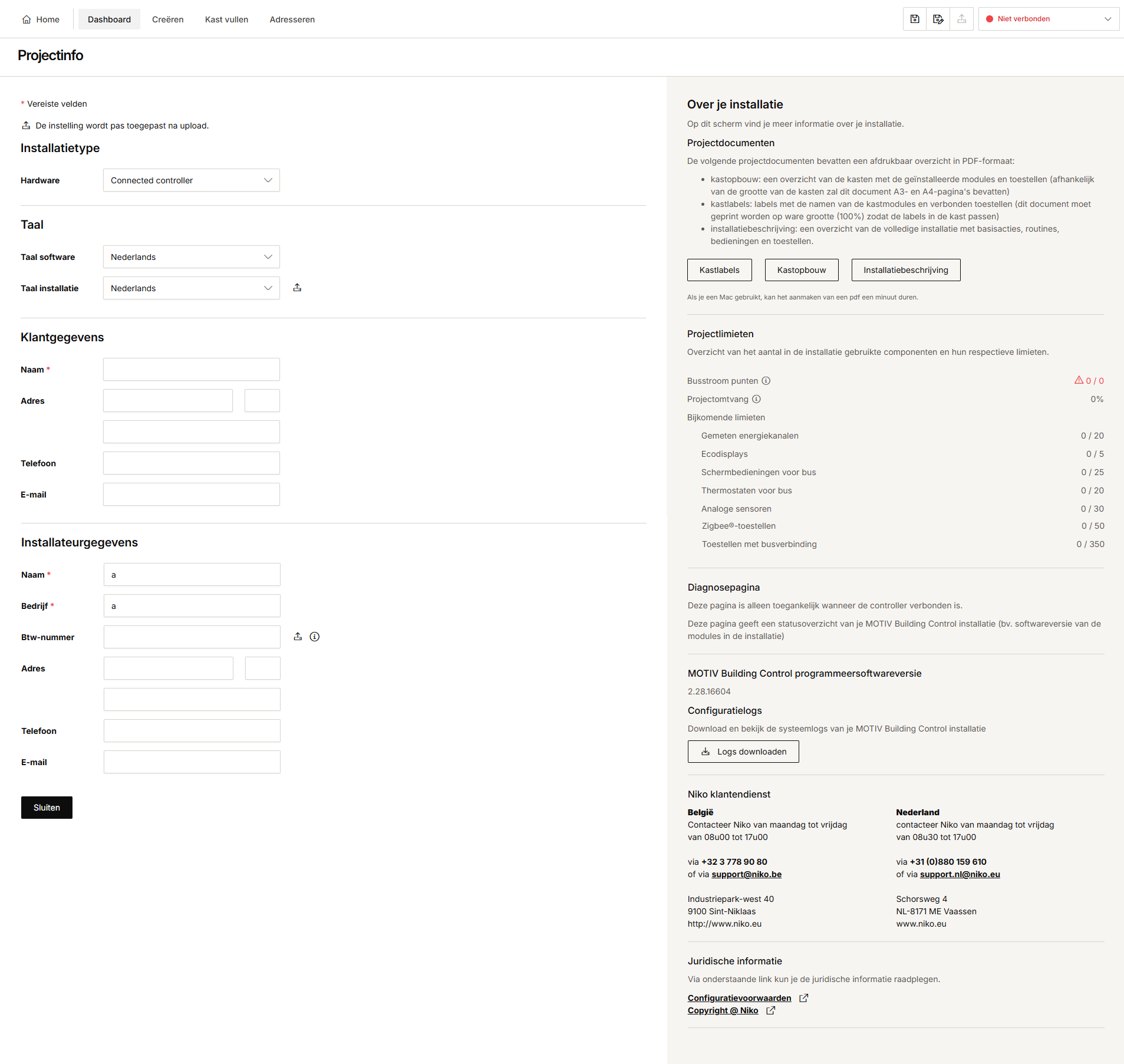This screenshot has height=1064, width=1124.
Task: Click the 'Zigbee®-toestellen' limit row
Action: point(902,526)
